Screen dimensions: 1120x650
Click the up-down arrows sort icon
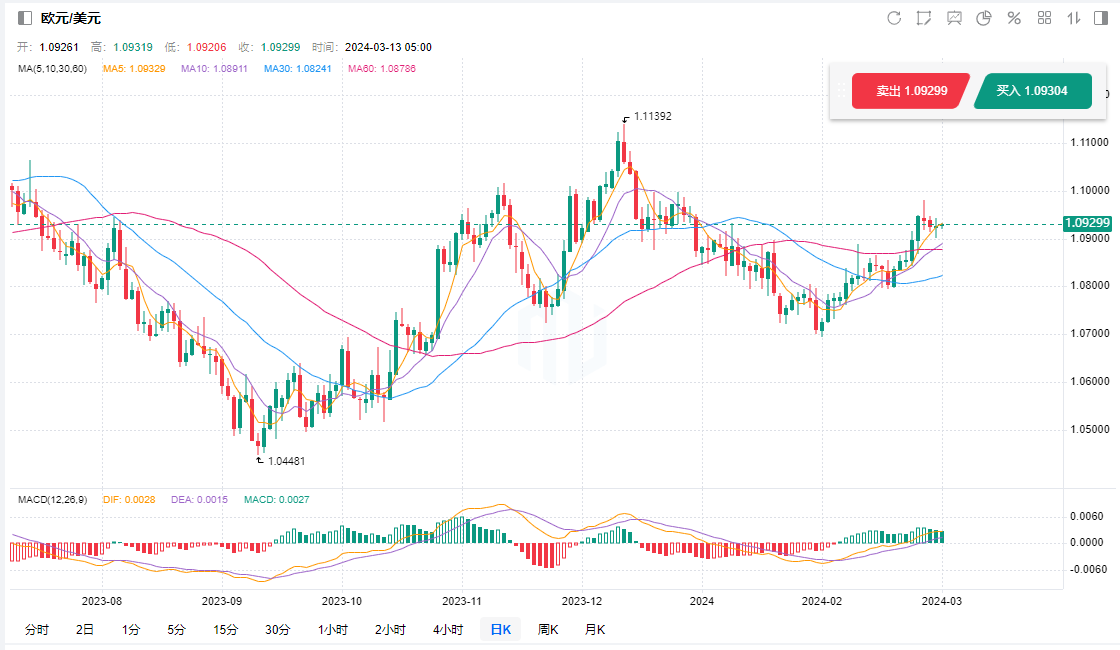pyautogui.click(x=1074, y=18)
